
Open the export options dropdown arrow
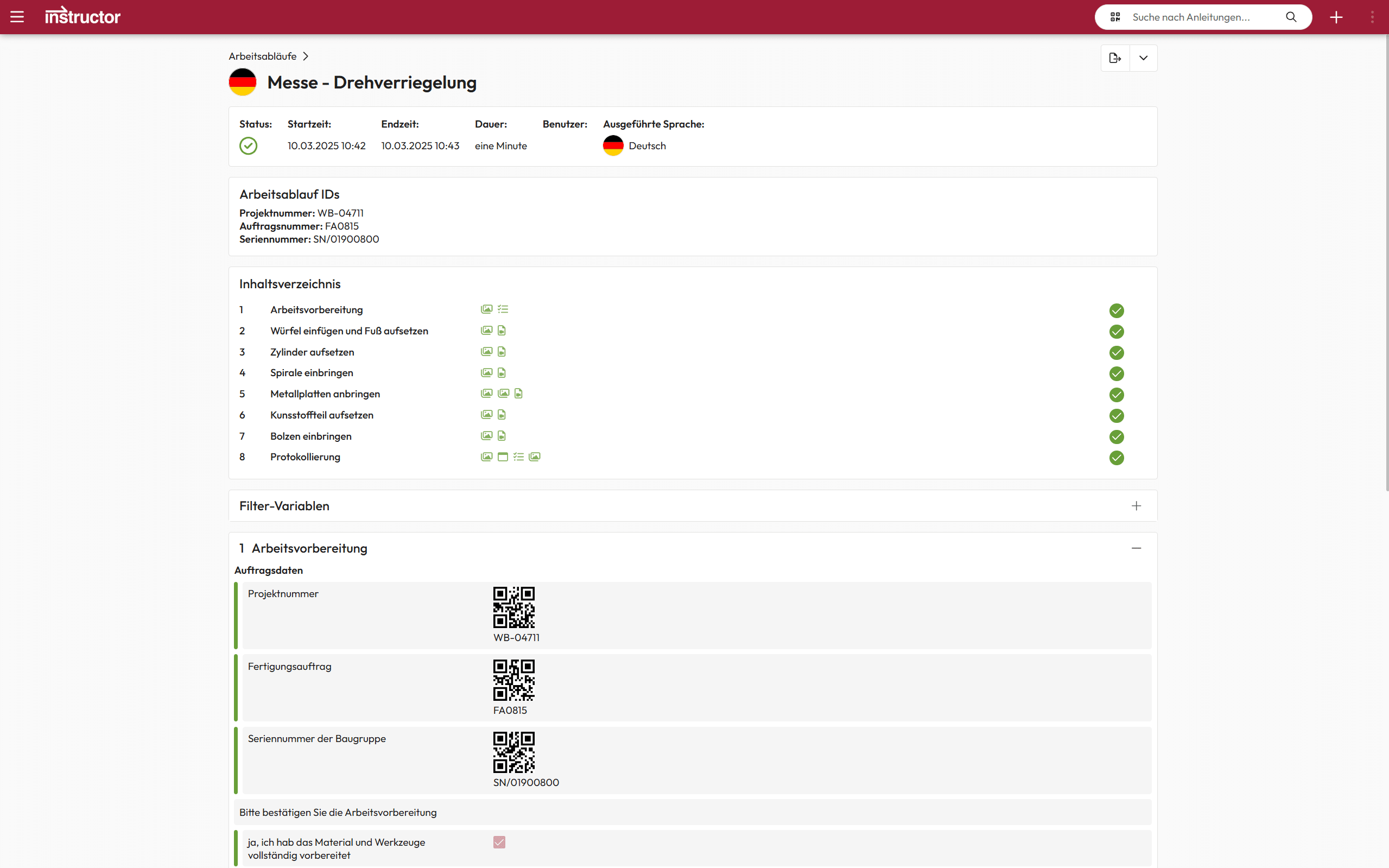click(1143, 58)
